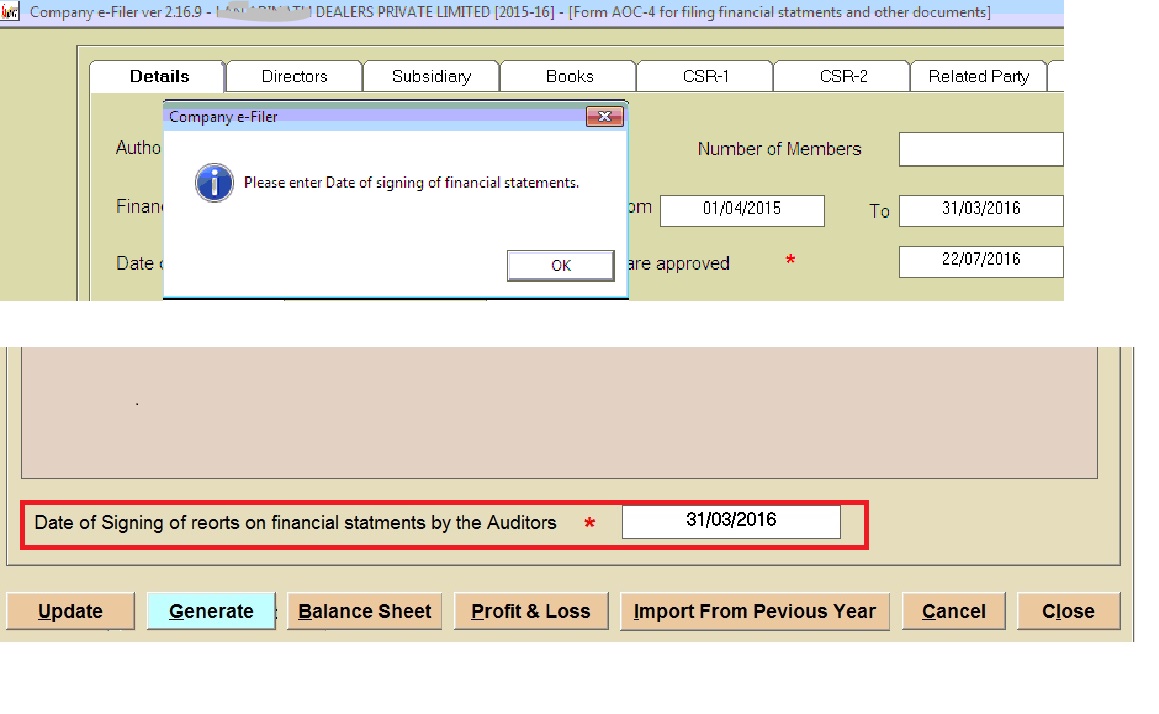
Task: Select the Books tab
Action: click(569, 77)
